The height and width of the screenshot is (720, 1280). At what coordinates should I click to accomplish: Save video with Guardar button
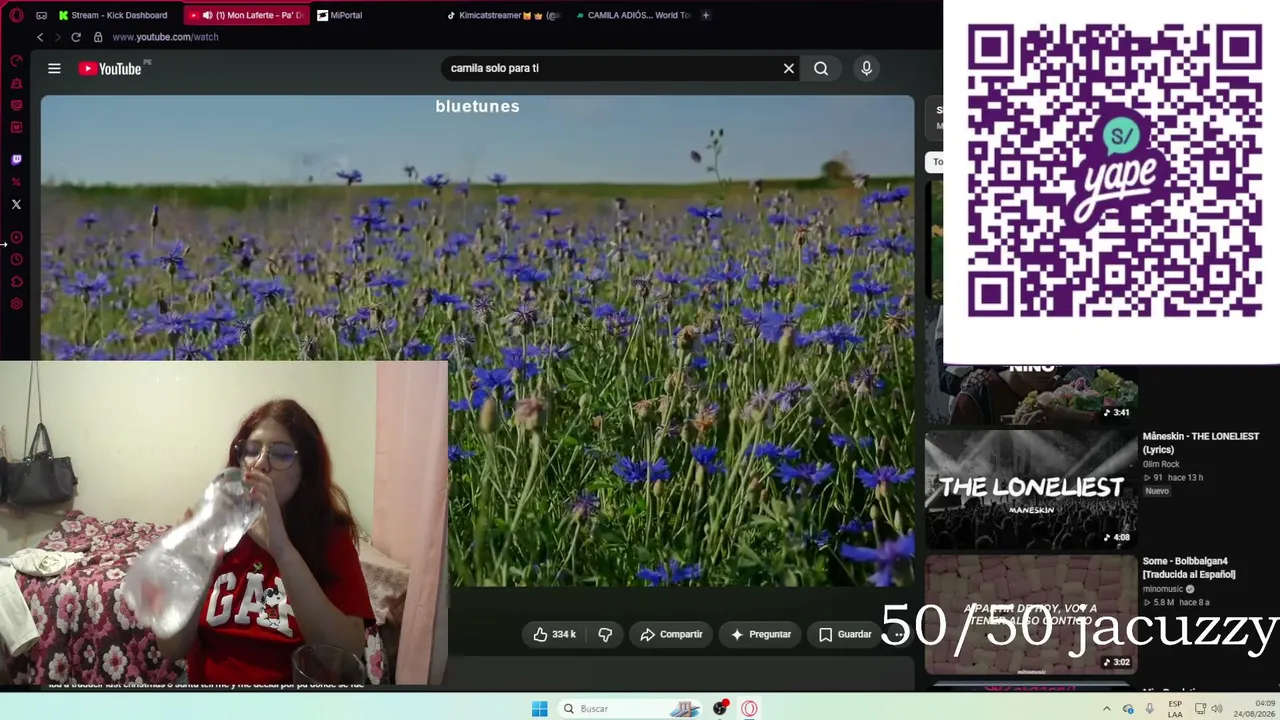tap(845, 634)
